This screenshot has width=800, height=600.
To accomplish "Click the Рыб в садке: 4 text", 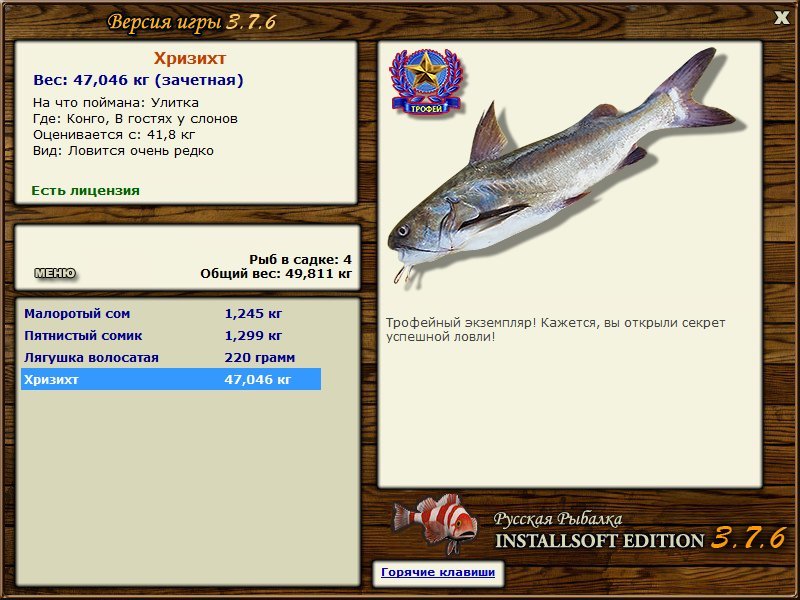I will [301, 260].
